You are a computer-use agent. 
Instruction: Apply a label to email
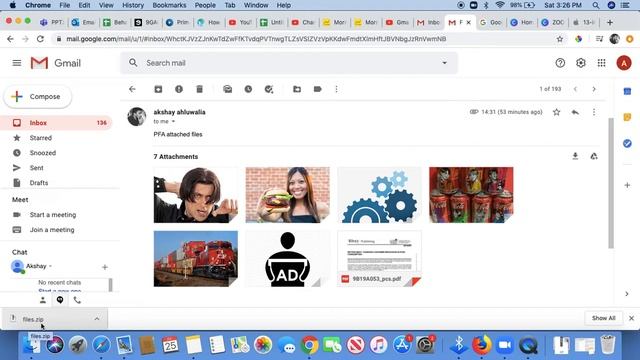click(318, 89)
